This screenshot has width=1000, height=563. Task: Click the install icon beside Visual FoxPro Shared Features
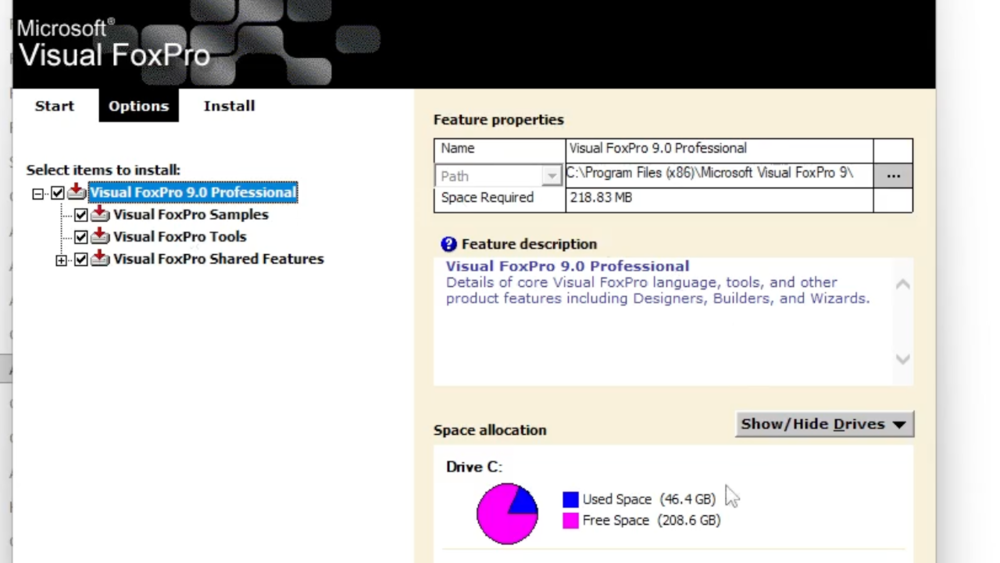click(x=99, y=258)
